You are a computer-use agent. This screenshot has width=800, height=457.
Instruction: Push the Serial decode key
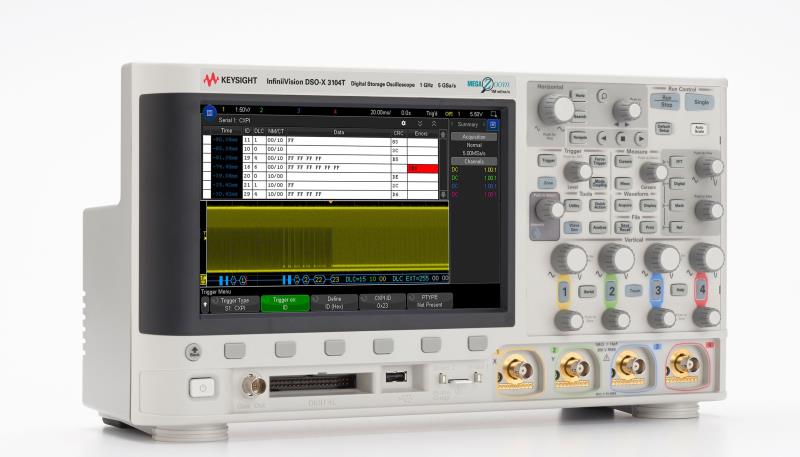coord(587,291)
